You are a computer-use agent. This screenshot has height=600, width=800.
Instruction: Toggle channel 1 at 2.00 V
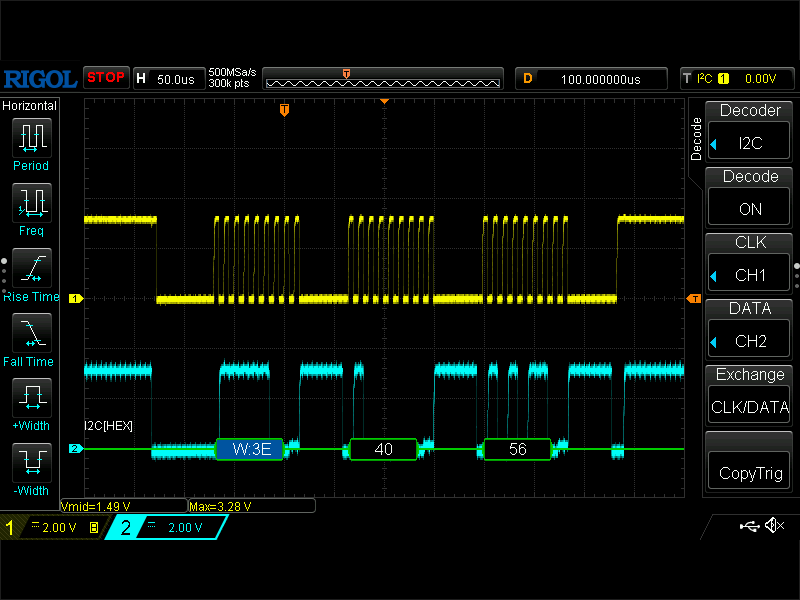coord(50,528)
